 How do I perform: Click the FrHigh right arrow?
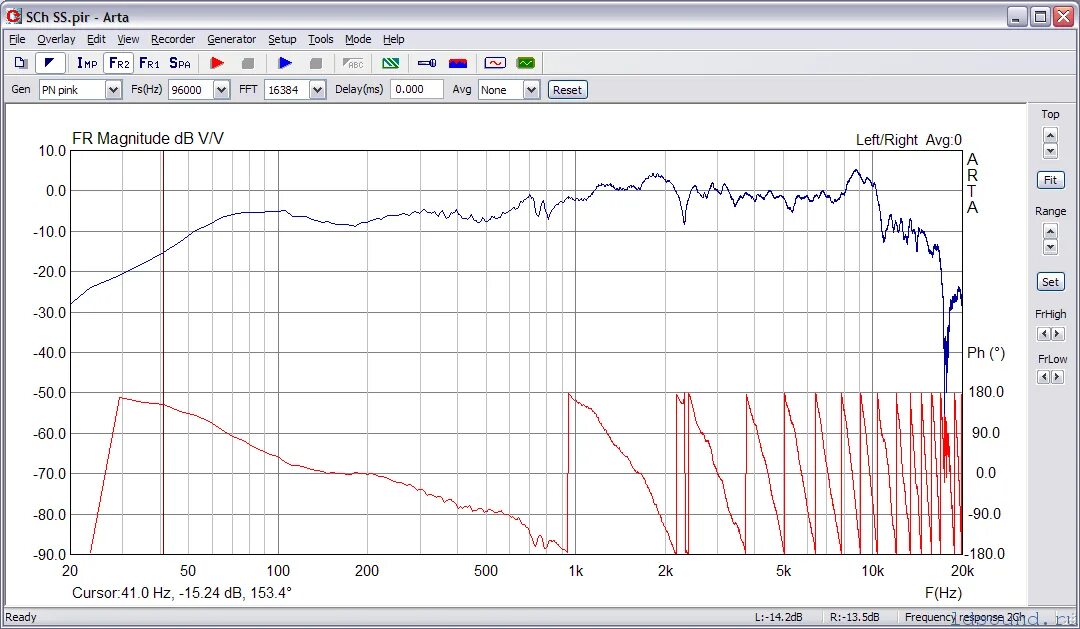click(1057, 334)
